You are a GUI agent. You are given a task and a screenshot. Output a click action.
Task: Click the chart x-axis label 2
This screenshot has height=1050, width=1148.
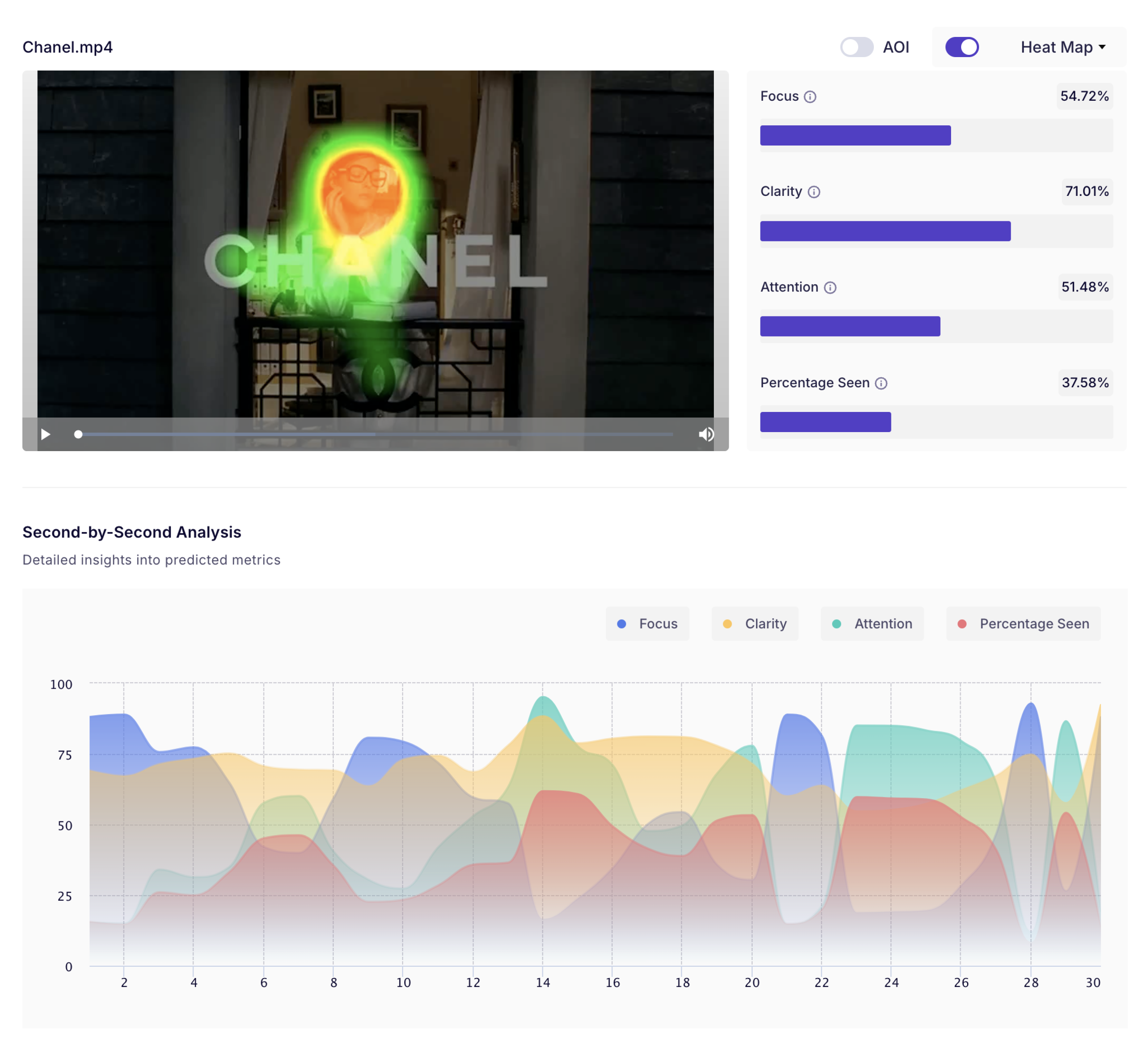tap(124, 983)
